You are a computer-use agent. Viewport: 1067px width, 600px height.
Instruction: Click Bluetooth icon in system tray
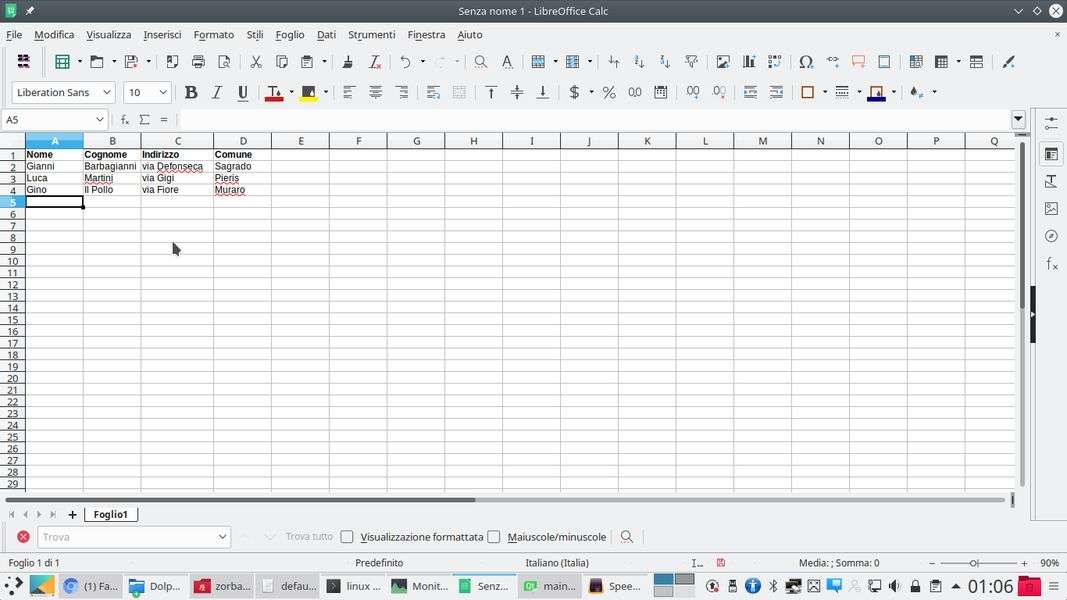[x=773, y=586]
